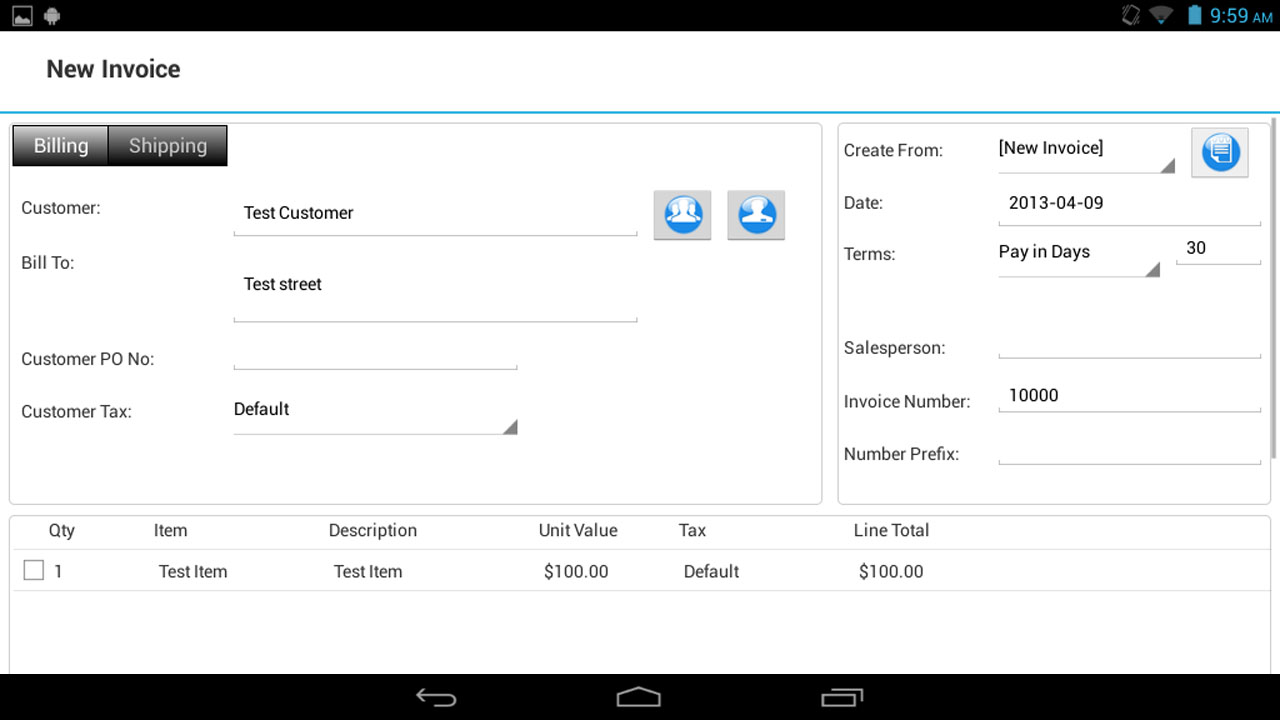
Task: Select the Billing section header
Action: coord(59,145)
